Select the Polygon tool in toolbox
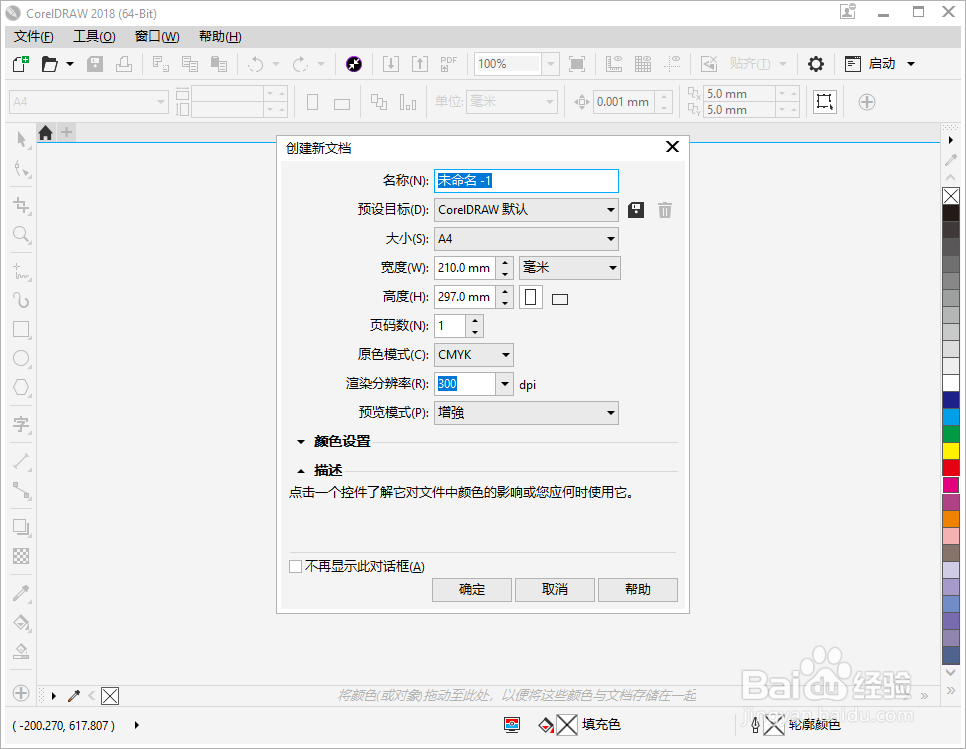Screen dimensions: 966x749 22,387
